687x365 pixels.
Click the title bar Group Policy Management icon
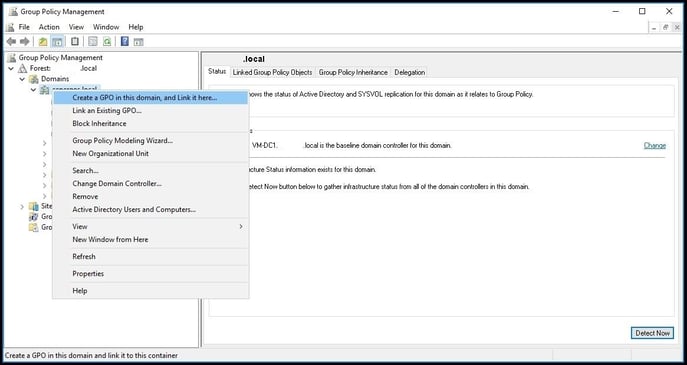(x=13, y=11)
